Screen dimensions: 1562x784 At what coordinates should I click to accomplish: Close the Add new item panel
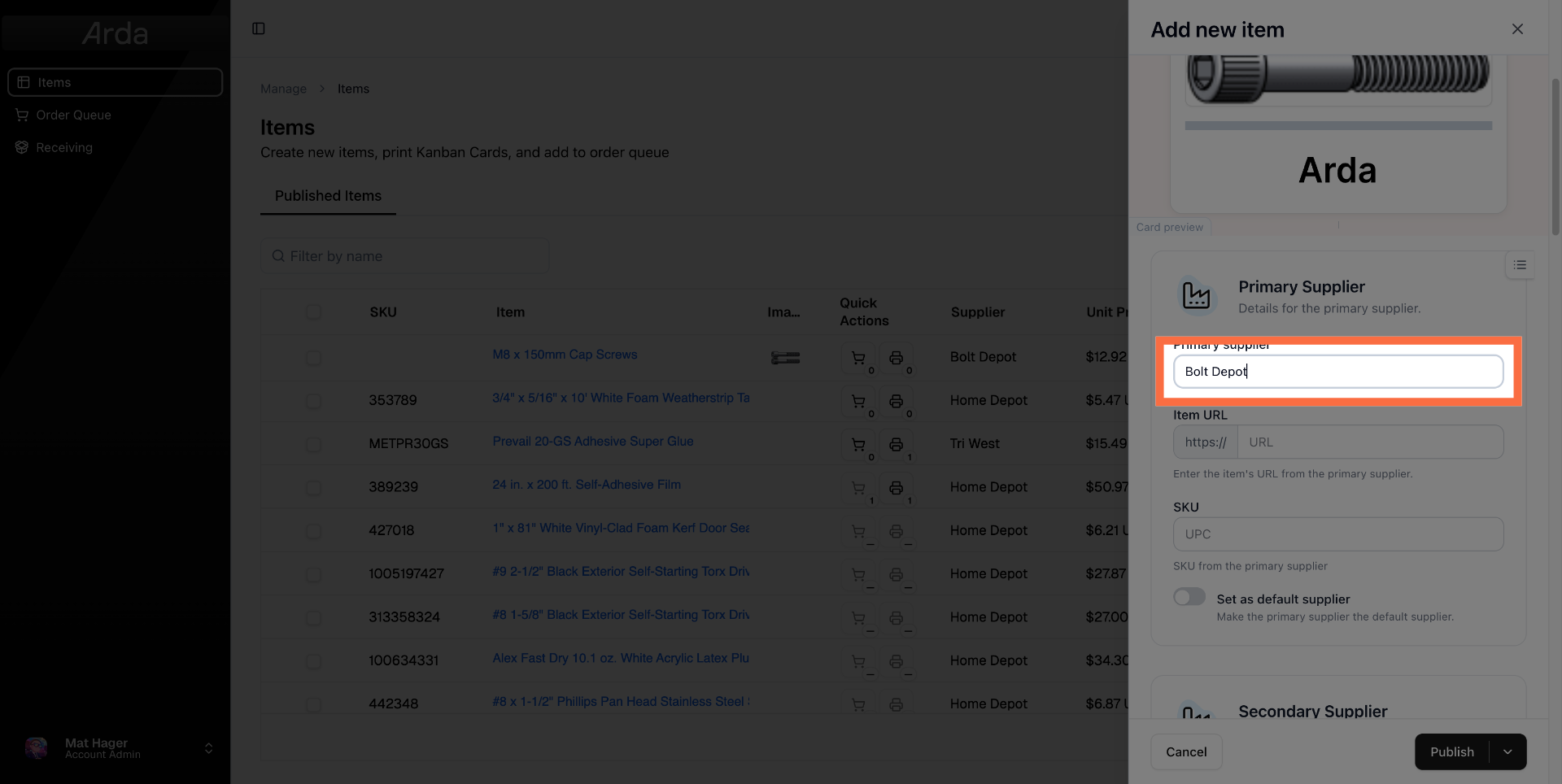[1517, 29]
